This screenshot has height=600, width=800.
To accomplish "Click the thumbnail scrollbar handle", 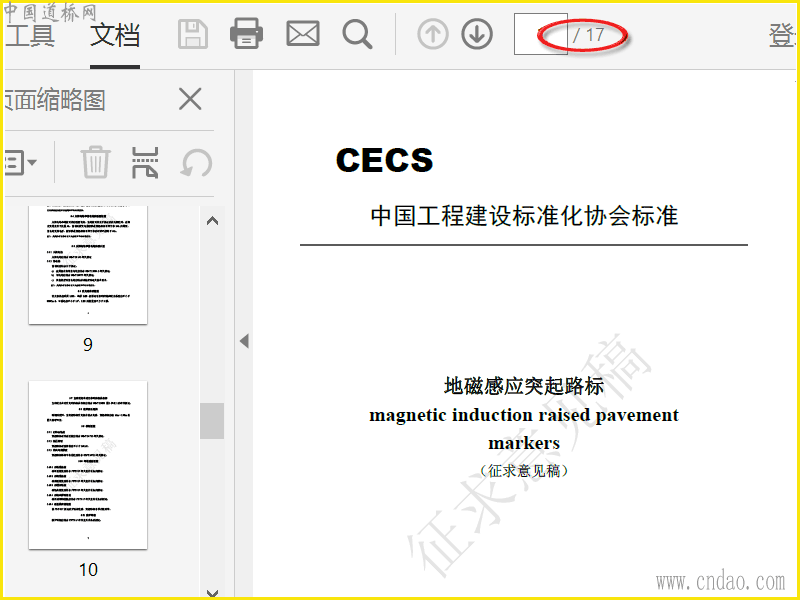I will coord(212,421).
